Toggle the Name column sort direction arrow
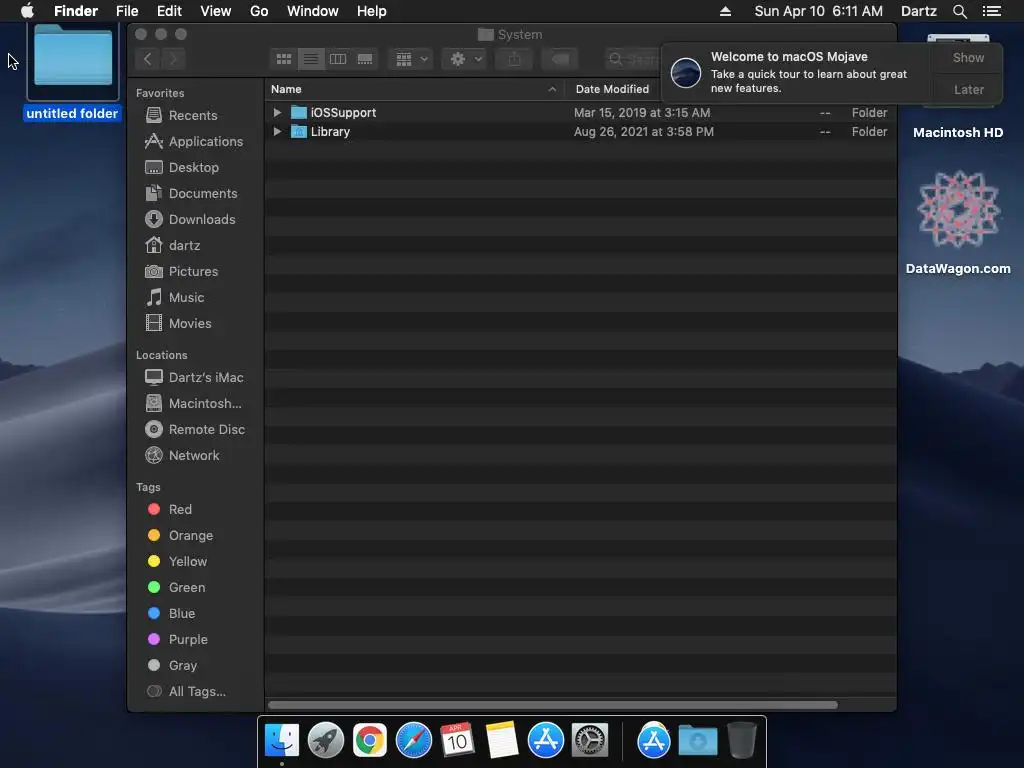The width and height of the screenshot is (1024, 768). pyautogui.click(x=552, y=89)
